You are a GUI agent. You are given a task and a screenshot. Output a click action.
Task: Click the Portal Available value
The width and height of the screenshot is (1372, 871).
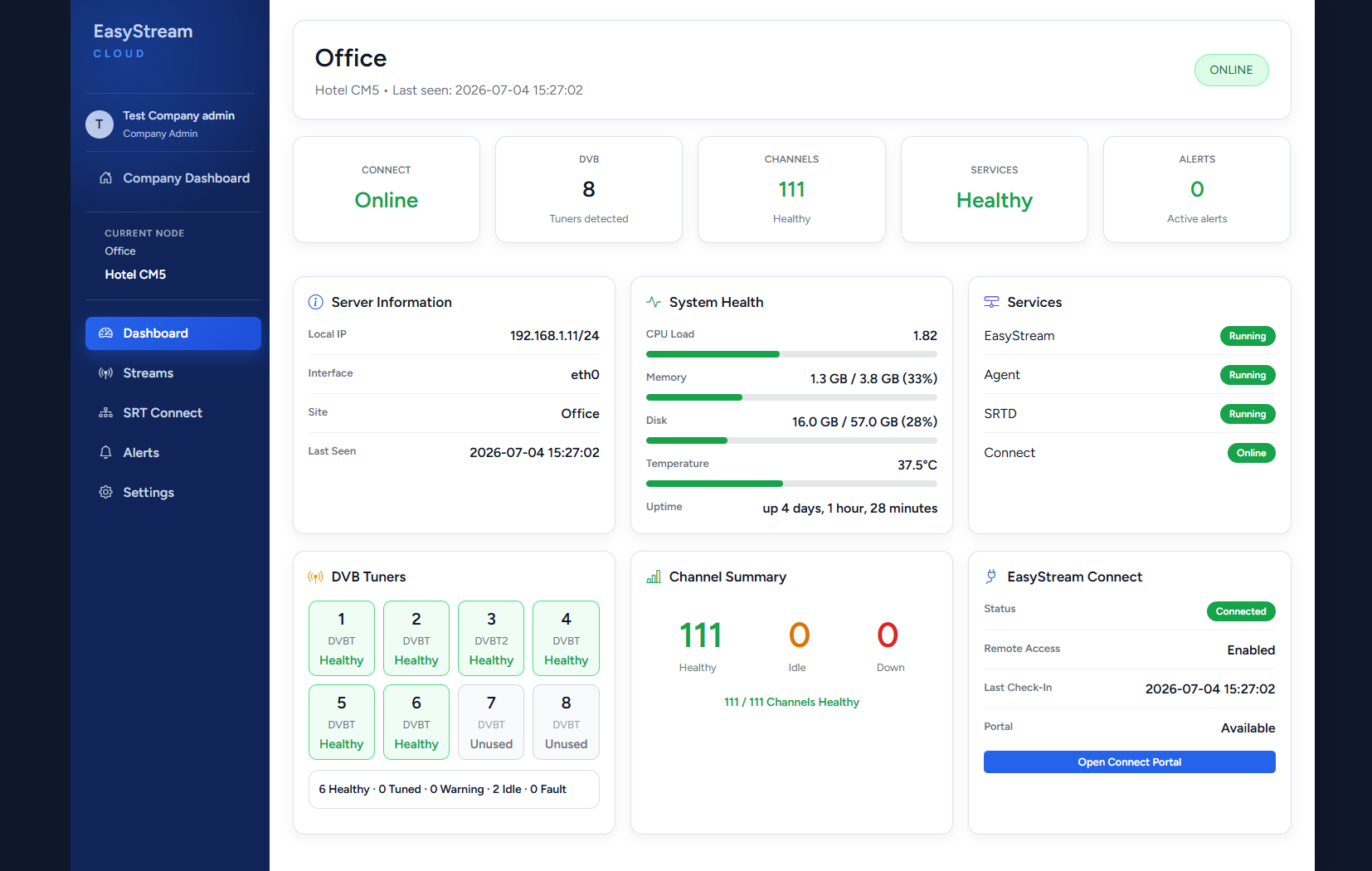pos(1248,727)
